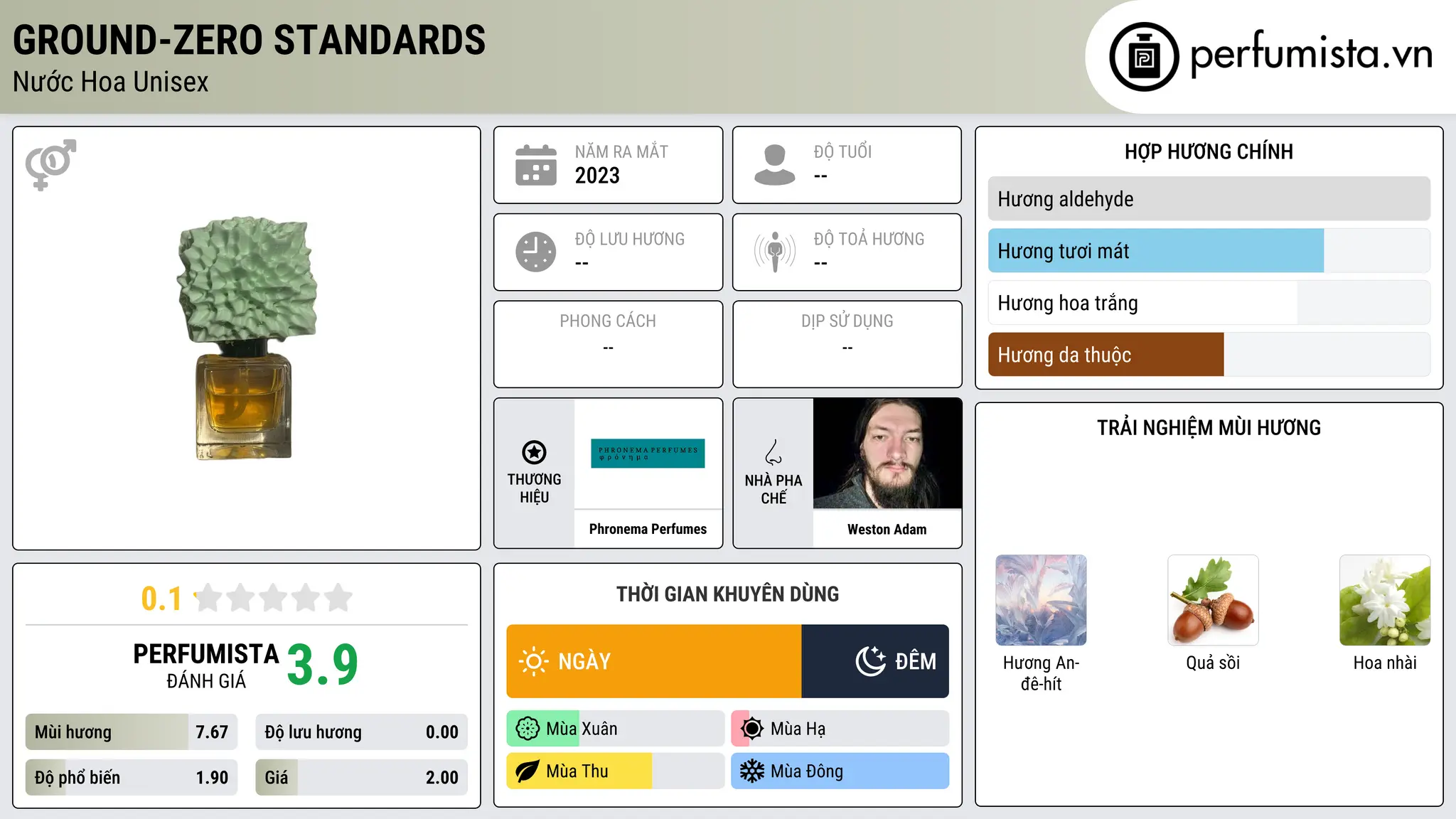Click the Quả sồi note label
The height and width of the screenshot is (819, 1456).
(x=1213, y=663)
